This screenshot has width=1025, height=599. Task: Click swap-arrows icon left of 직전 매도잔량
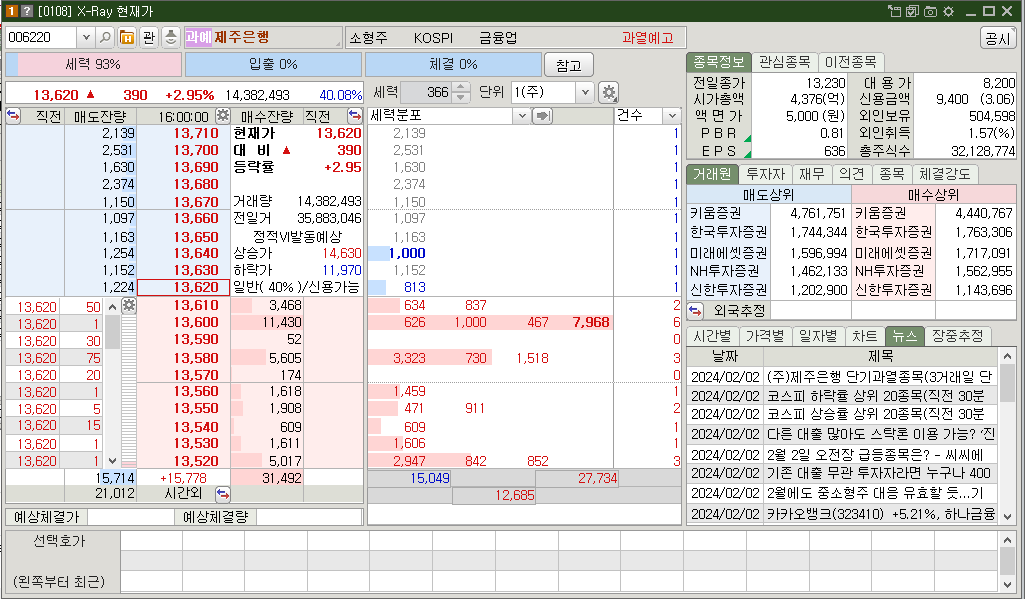tap(13, 116)
